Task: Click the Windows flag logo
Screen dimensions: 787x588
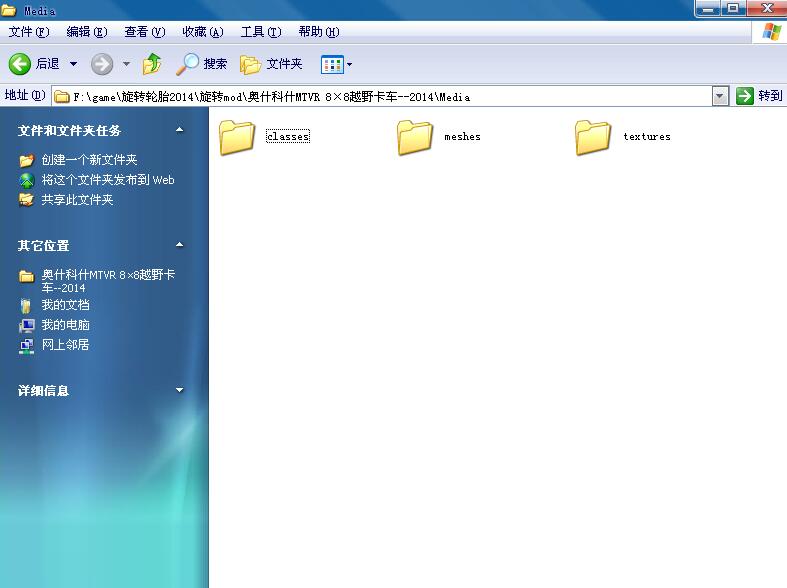Action: click(x=771, y=33)
